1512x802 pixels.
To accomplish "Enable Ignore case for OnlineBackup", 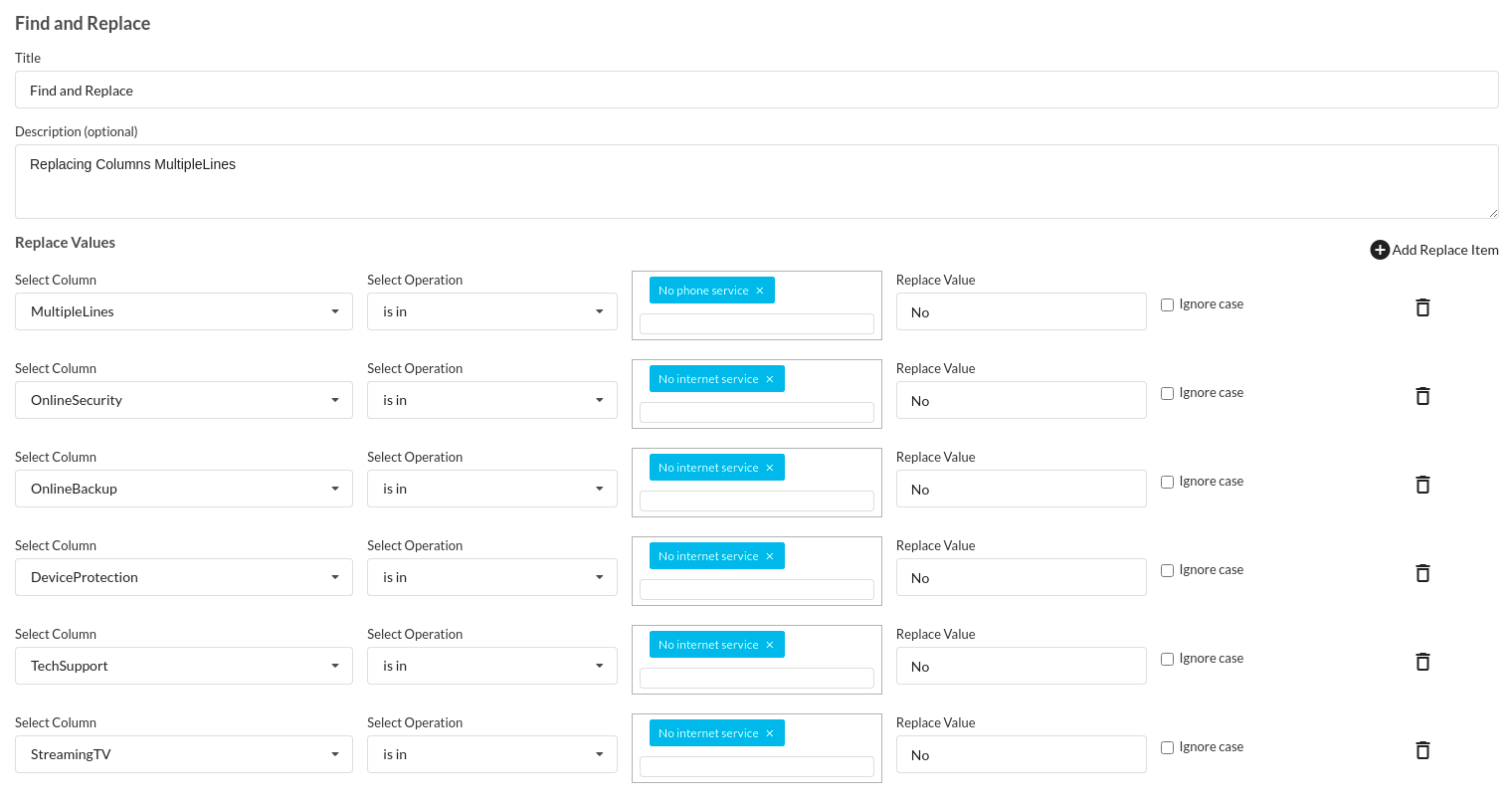I will coord(1168,483).
